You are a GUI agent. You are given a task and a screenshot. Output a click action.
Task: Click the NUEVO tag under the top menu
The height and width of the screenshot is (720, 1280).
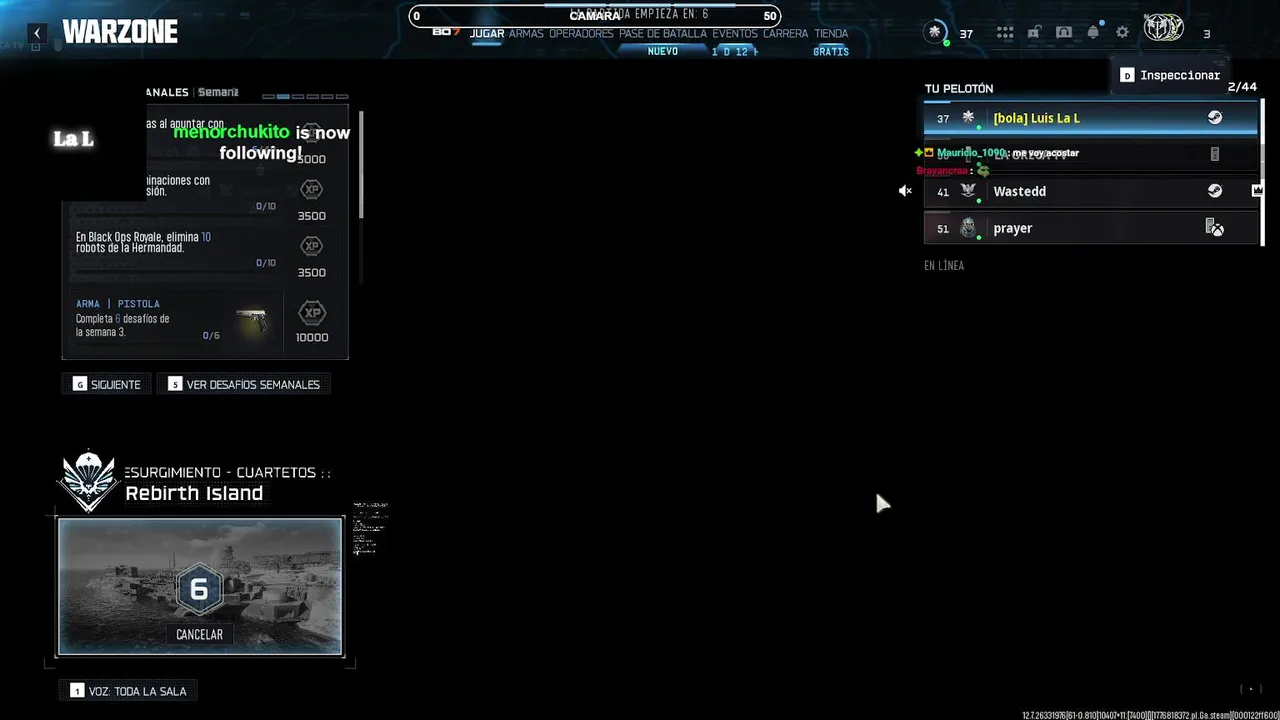[663, 51]
